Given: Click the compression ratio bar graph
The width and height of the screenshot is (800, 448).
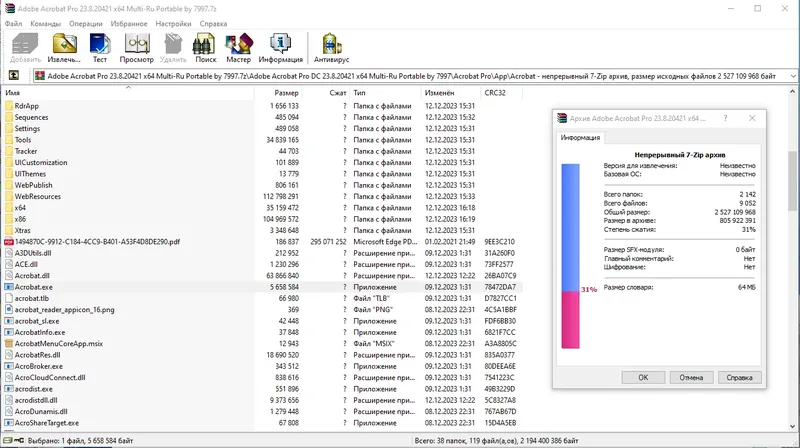Looking at the screenshot, I should (570, 256).
